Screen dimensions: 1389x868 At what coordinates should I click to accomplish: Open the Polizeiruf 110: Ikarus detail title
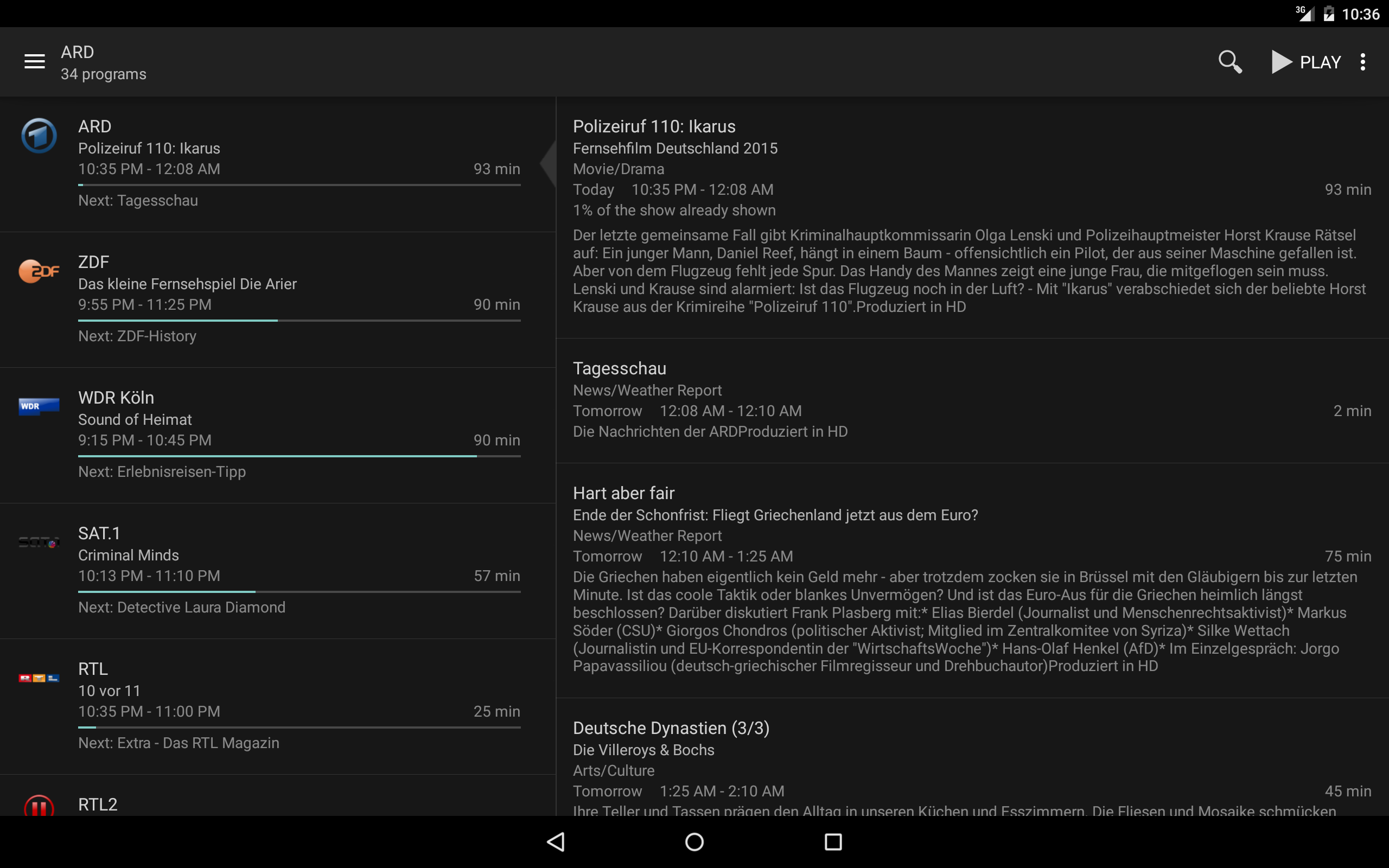(x=654, y=126)
